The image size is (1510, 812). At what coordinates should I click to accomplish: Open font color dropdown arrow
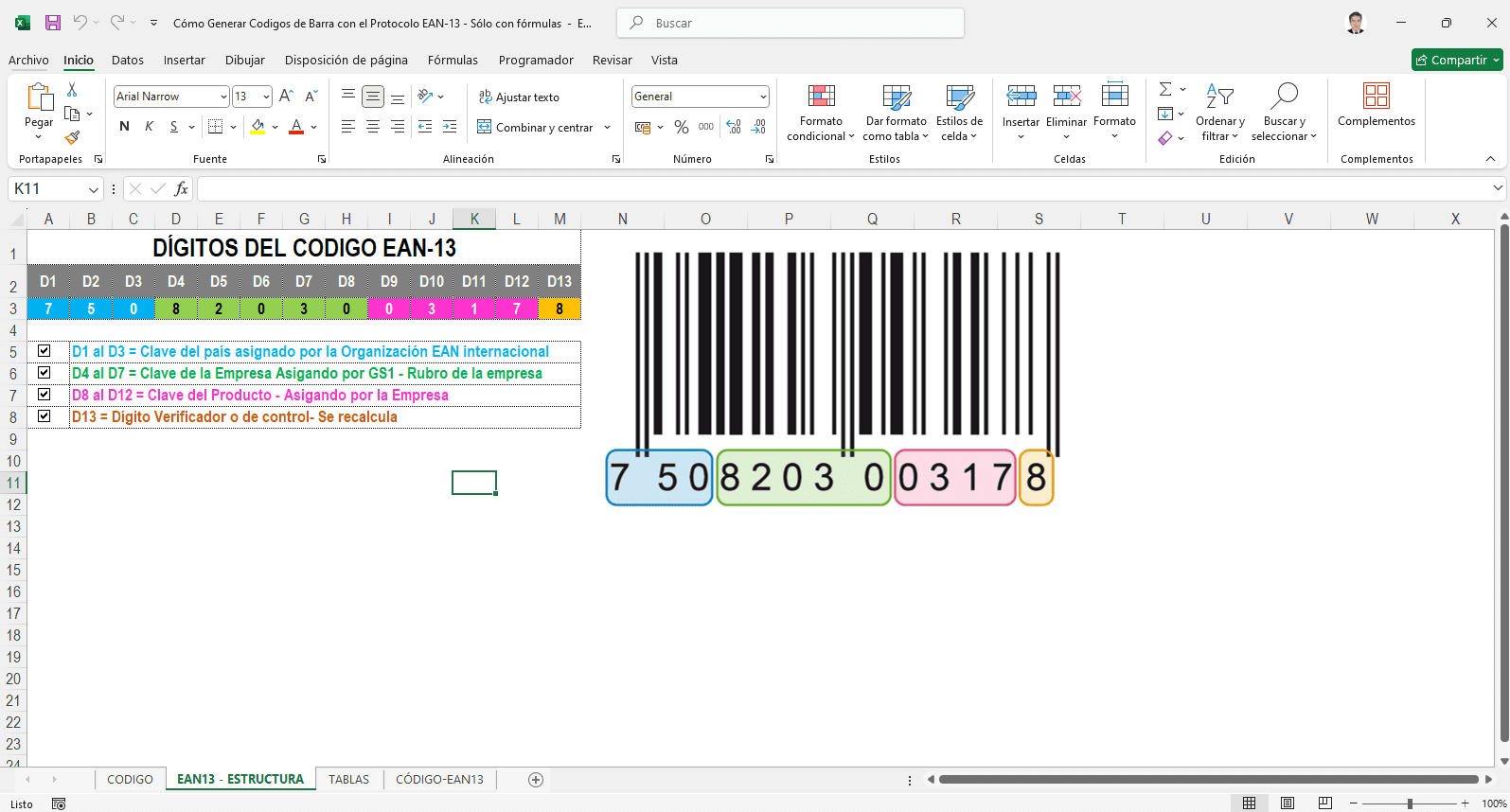click(x=314, y=127)
